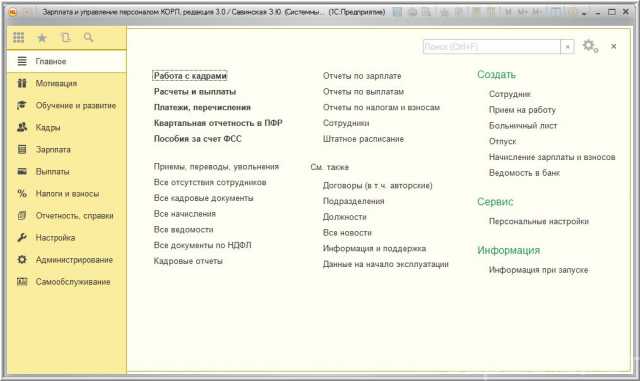
Task: Click the M- button in title bar
Action: (x=537, y=12)
